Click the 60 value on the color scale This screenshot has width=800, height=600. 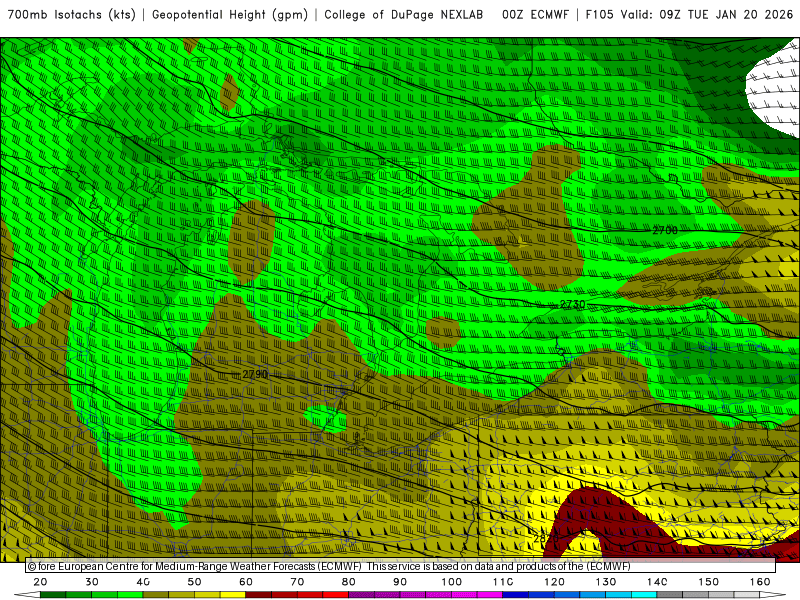click(246, 582)
